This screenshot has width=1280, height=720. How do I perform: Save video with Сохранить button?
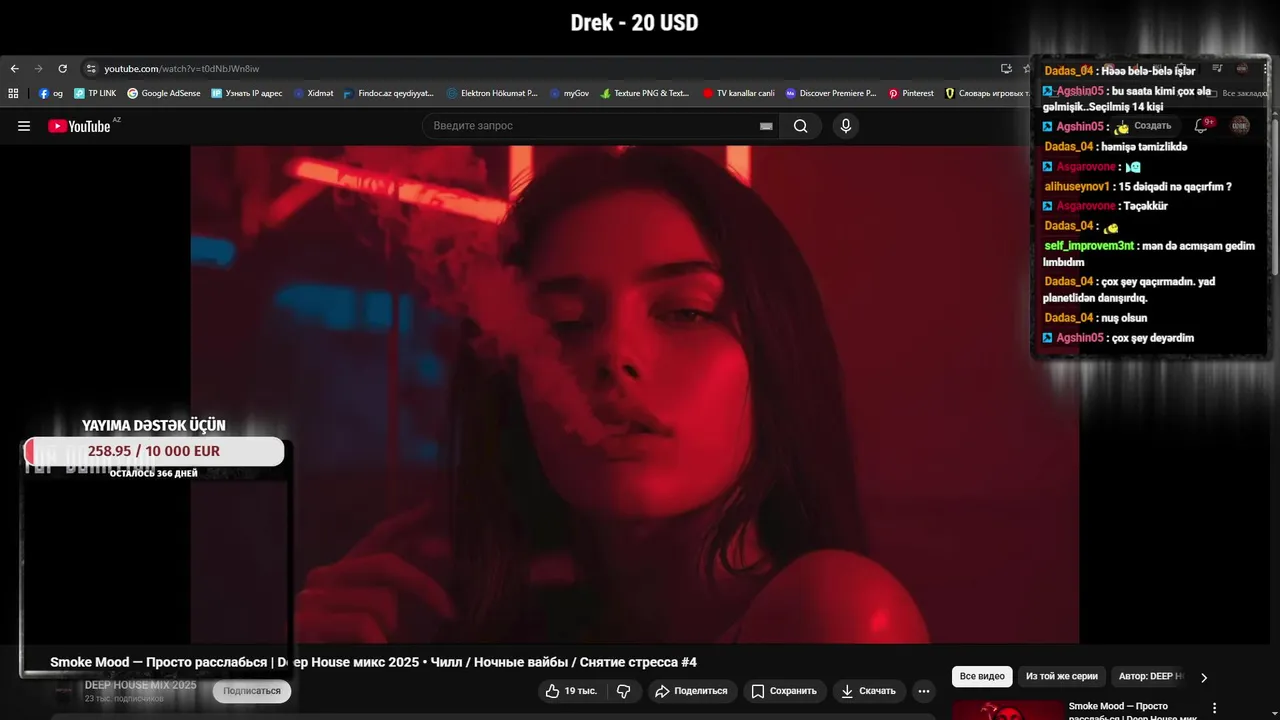784,691
